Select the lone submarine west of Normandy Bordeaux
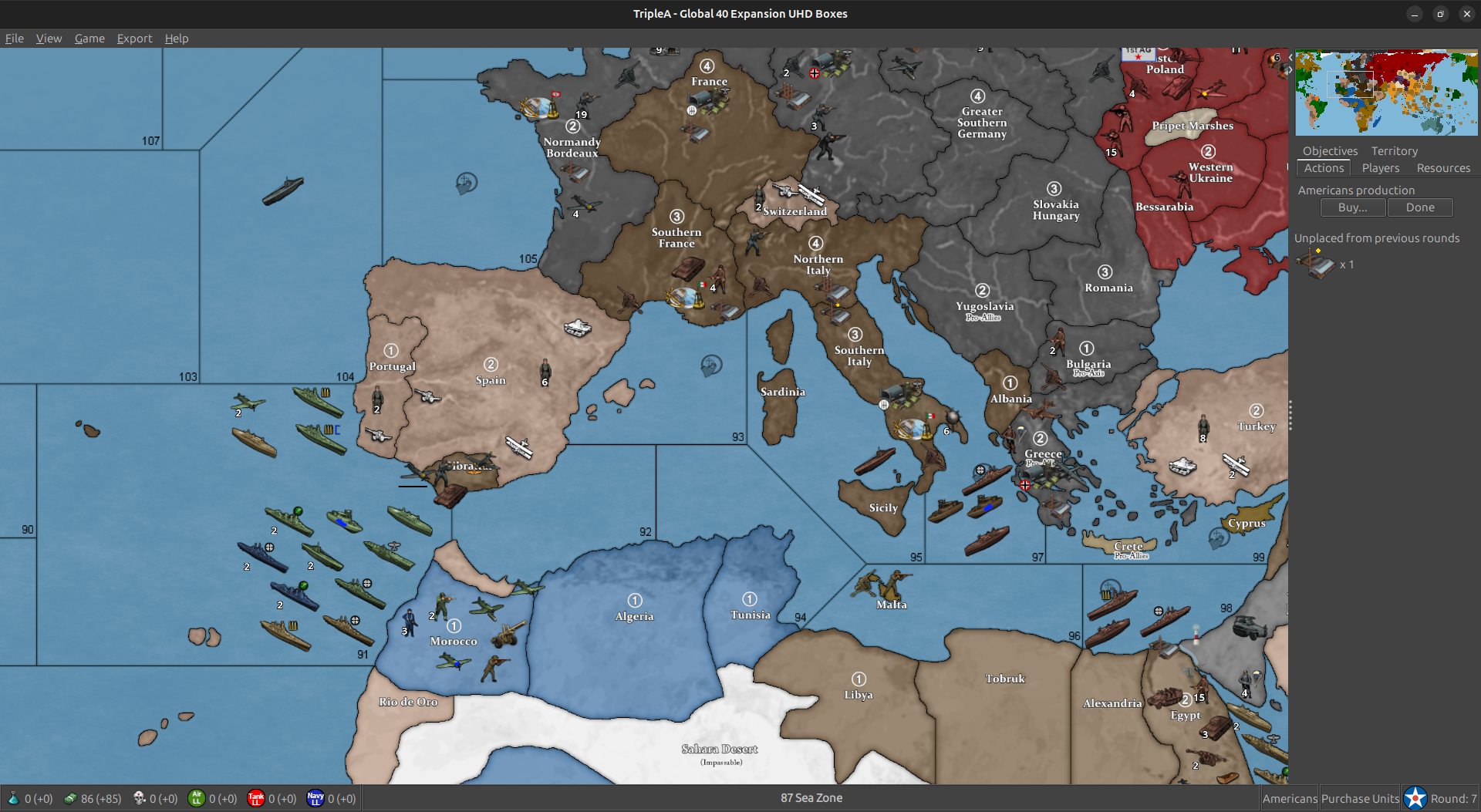 tap(283, 190)
